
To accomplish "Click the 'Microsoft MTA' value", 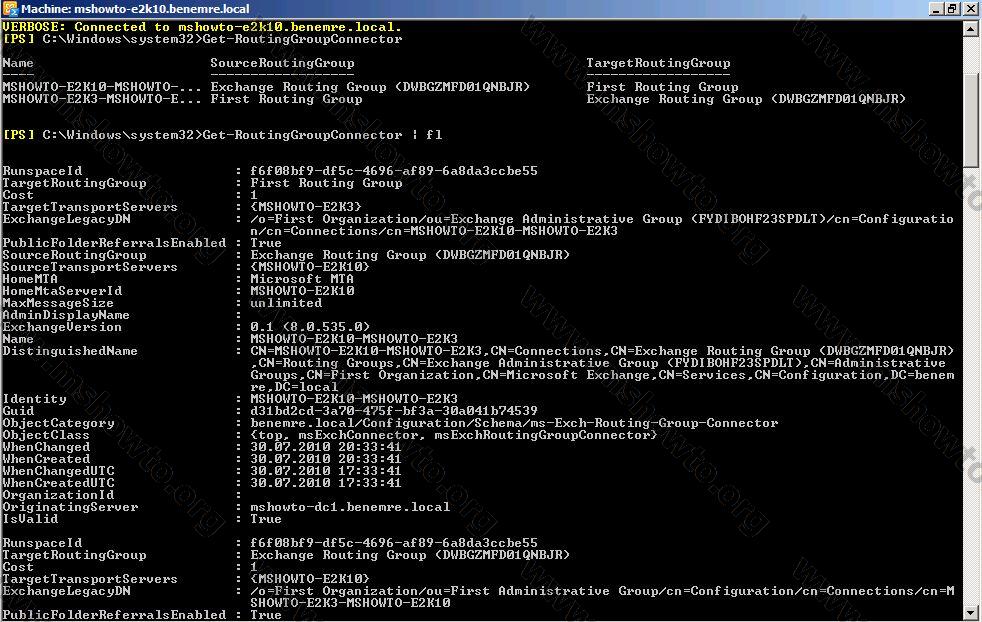I will (302, 279).
